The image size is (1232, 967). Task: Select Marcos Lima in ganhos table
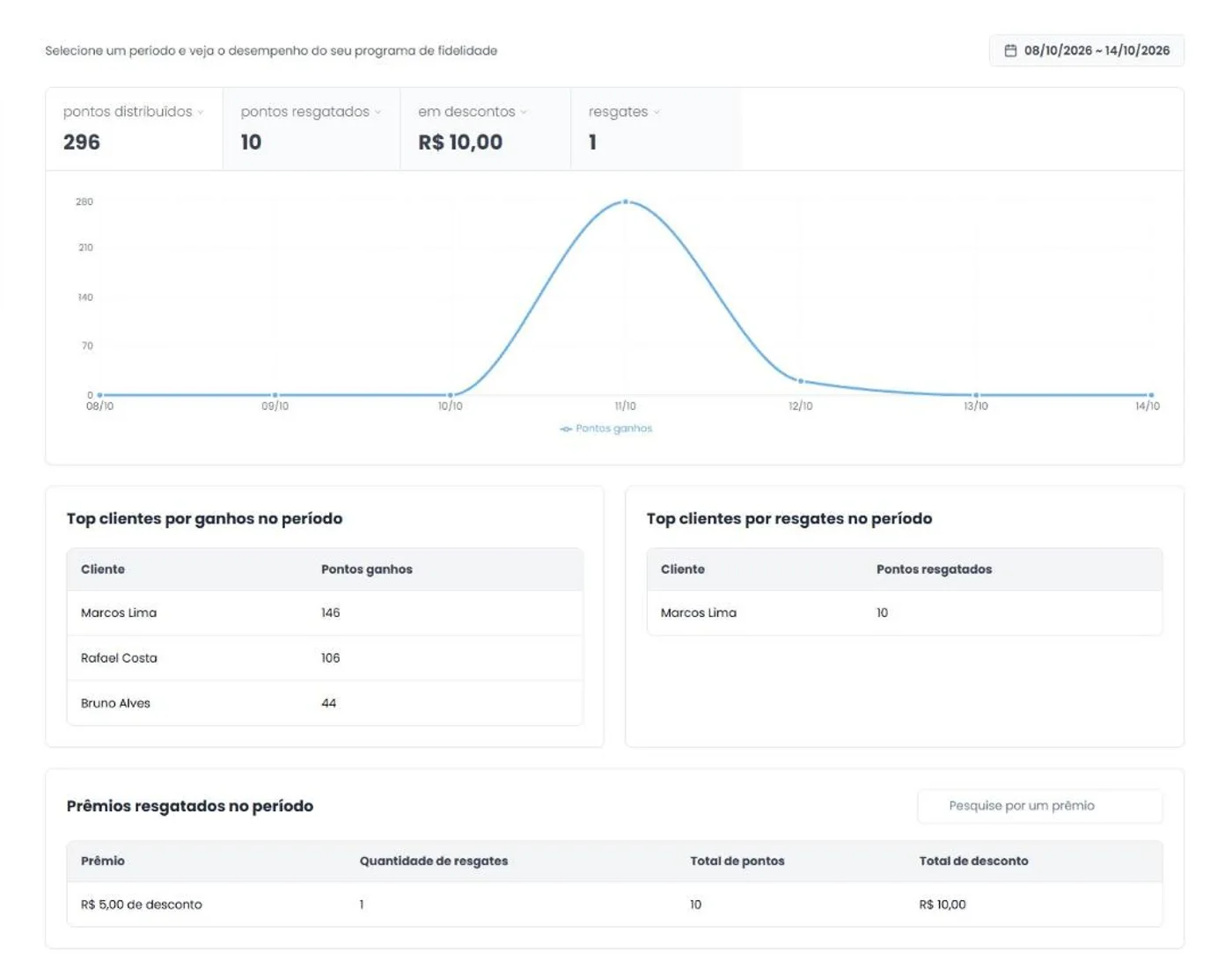click(325, 613)
